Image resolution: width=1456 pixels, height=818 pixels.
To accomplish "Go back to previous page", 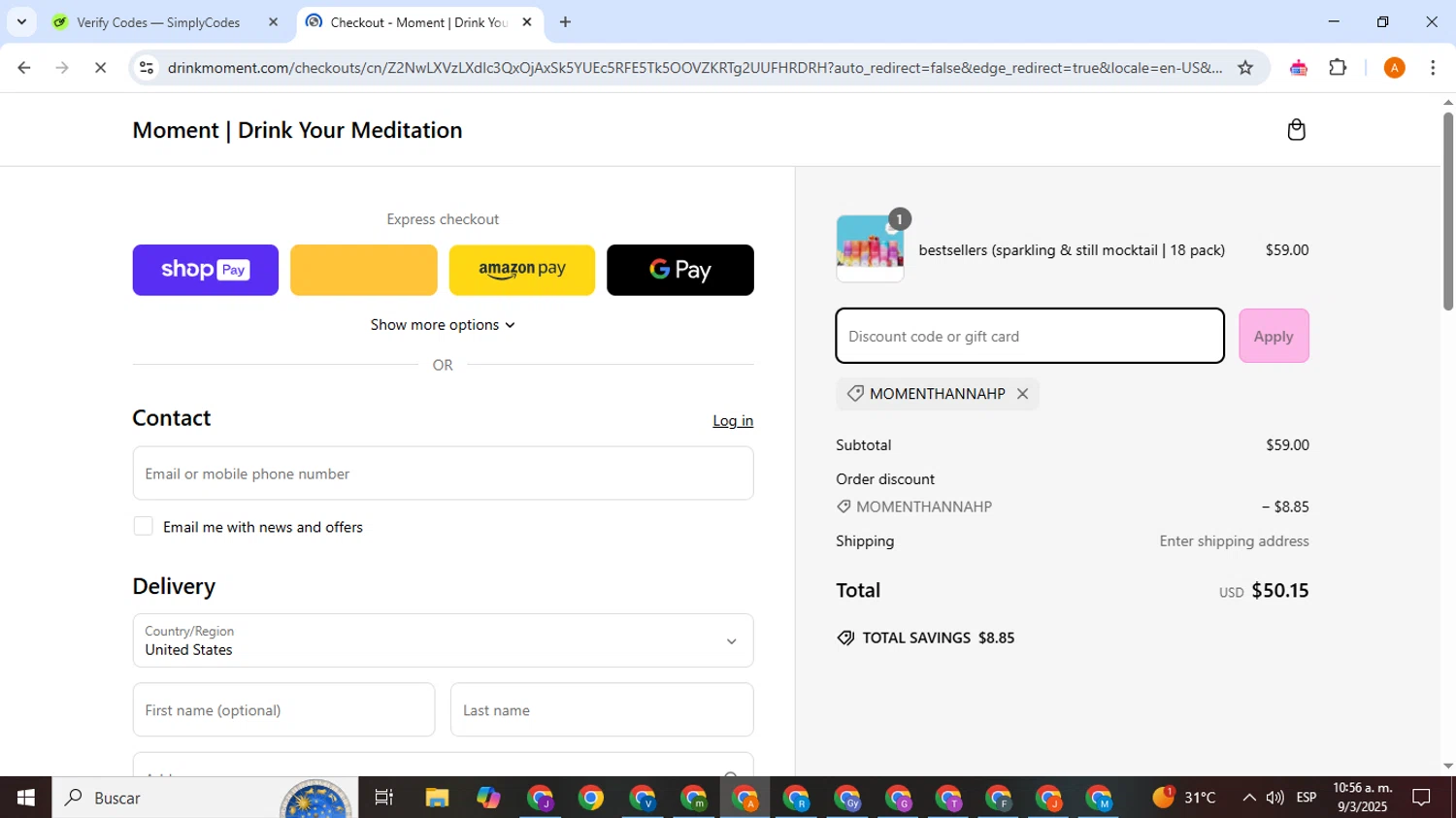I will point(24,68).
